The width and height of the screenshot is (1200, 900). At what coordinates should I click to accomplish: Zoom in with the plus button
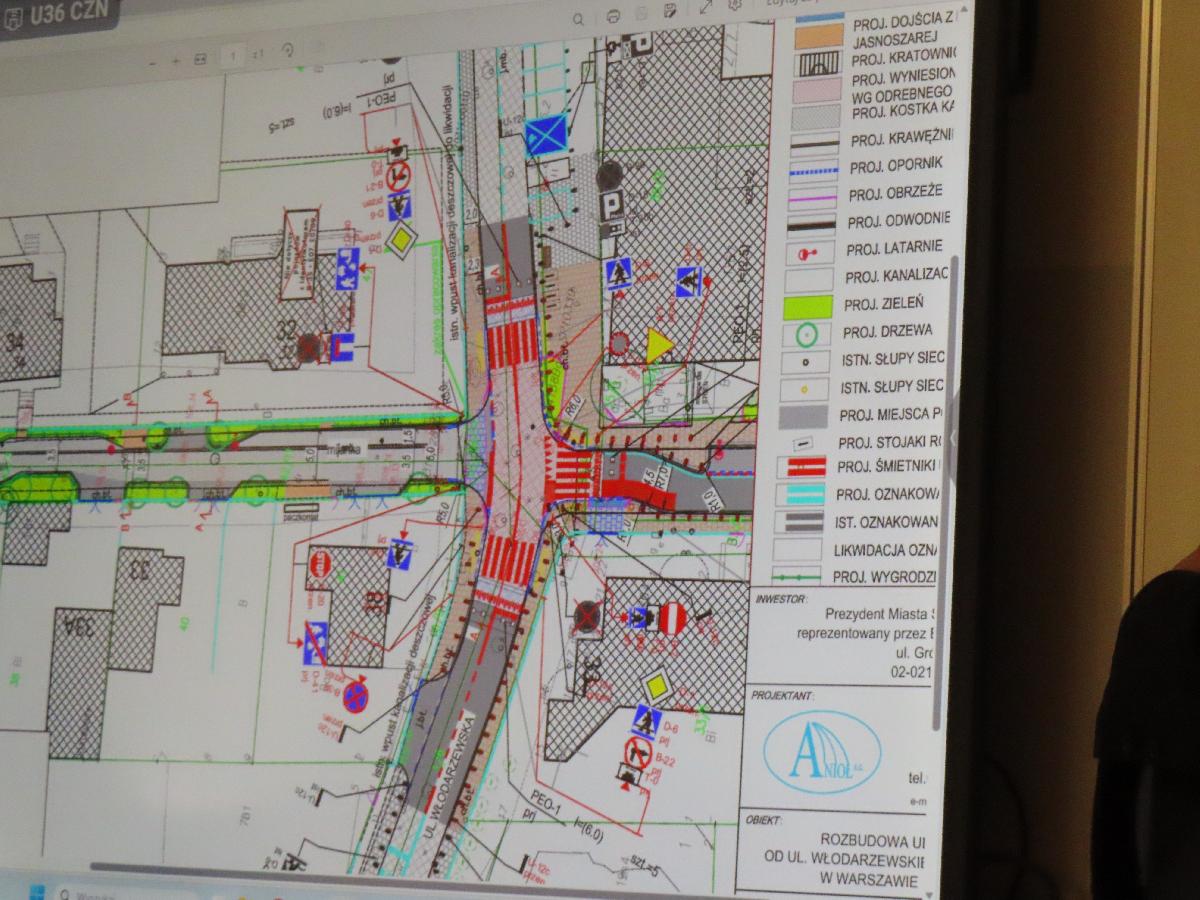(x=174, y=60)
